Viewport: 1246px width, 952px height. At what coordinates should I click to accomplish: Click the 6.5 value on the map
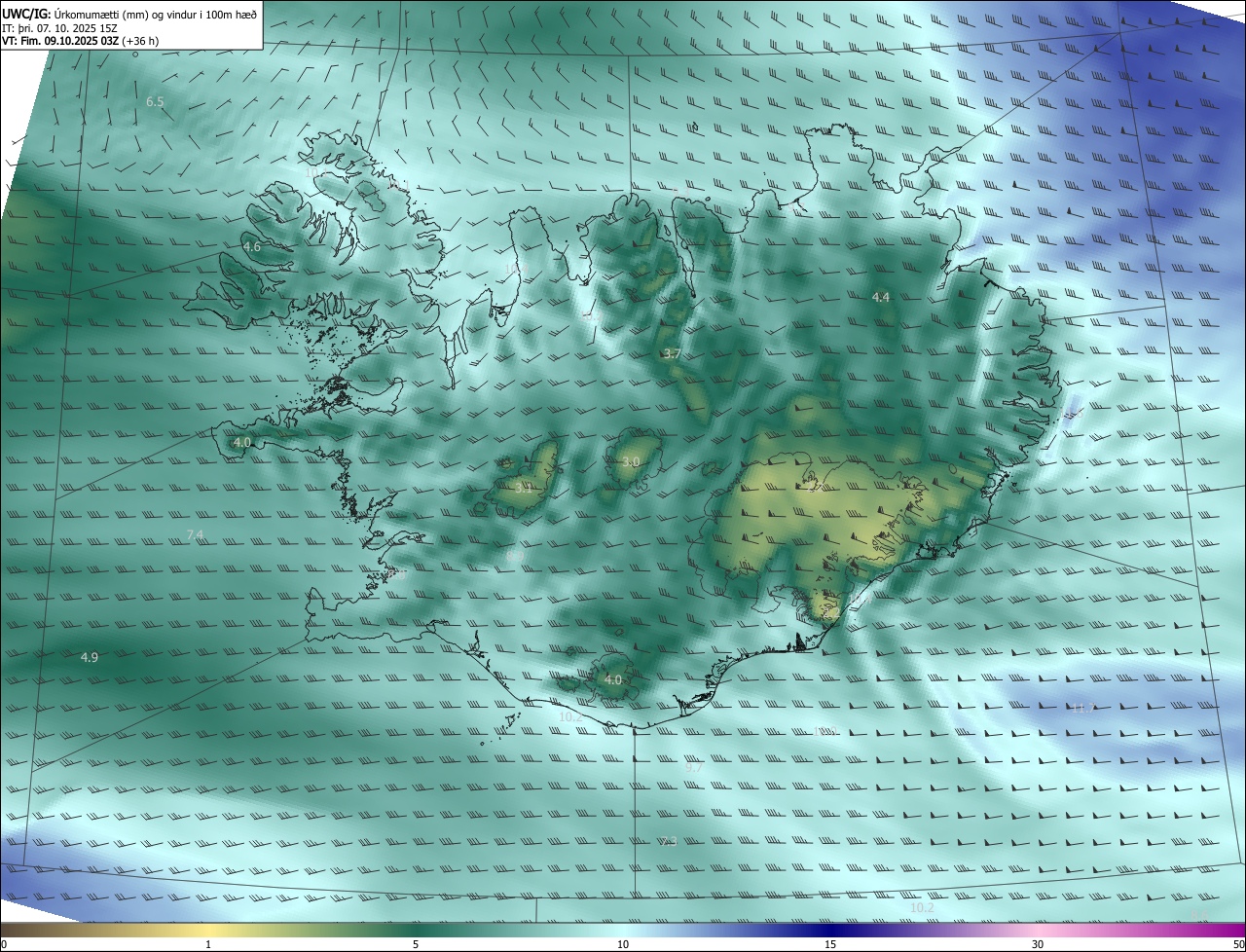click(155, 101)
